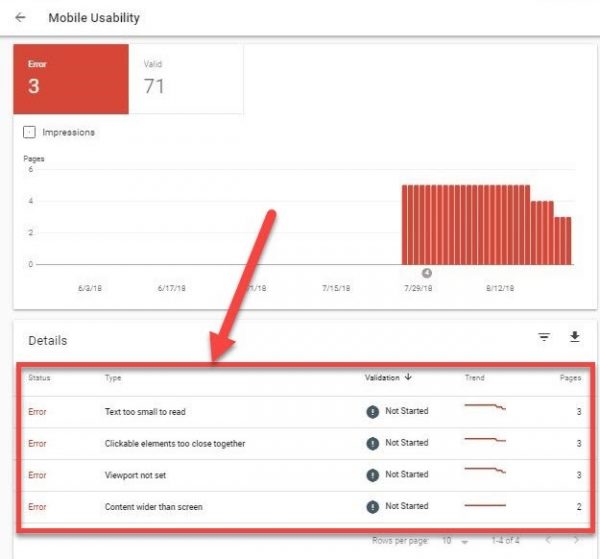Screen dimensions: 600x559
Task: Click Not Started icon for Viewport not set
Action: click(372, 475)
